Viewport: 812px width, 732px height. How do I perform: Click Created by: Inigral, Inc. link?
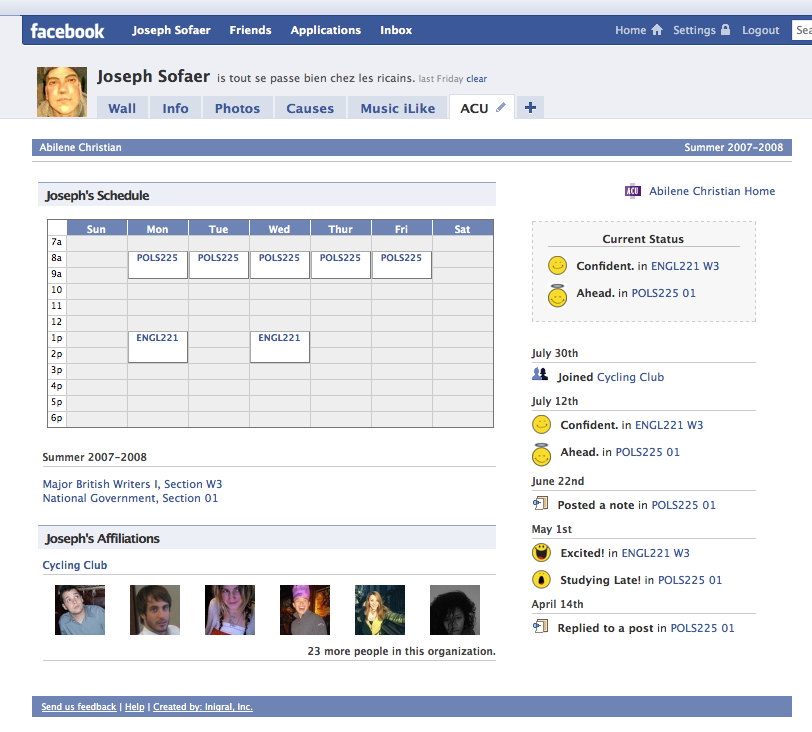(x=202, y=707)
